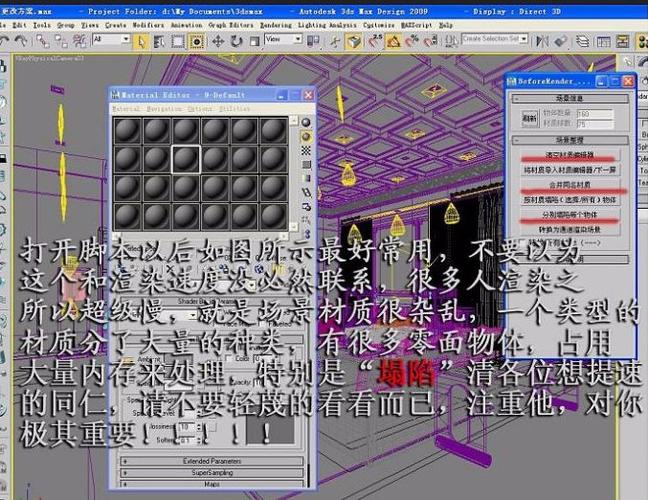Click button between second and third underlines
648x500 pixels.
click(570, 200)
